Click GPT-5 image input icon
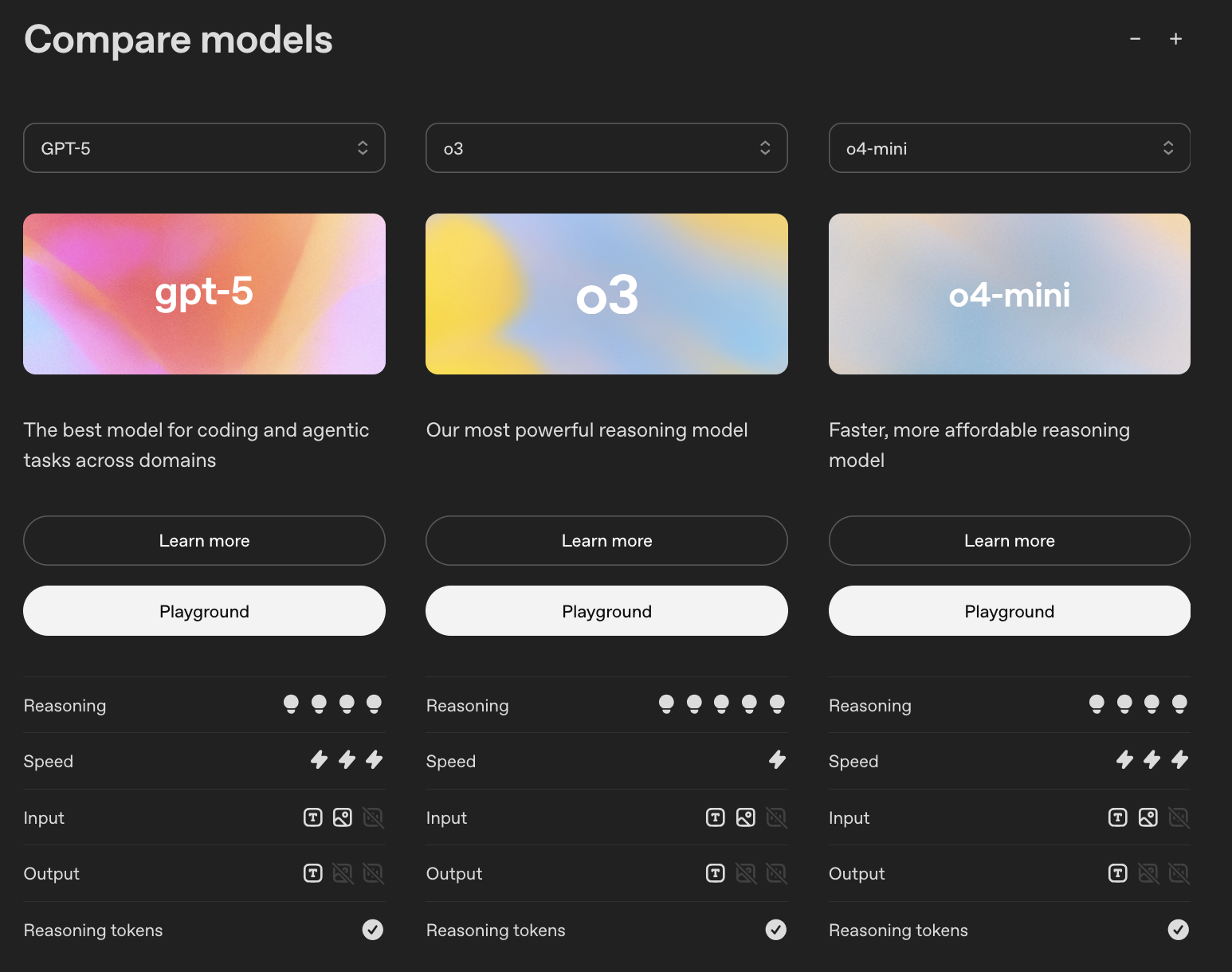This screenshot has height=972, width=1232. [x=343, y=817]
